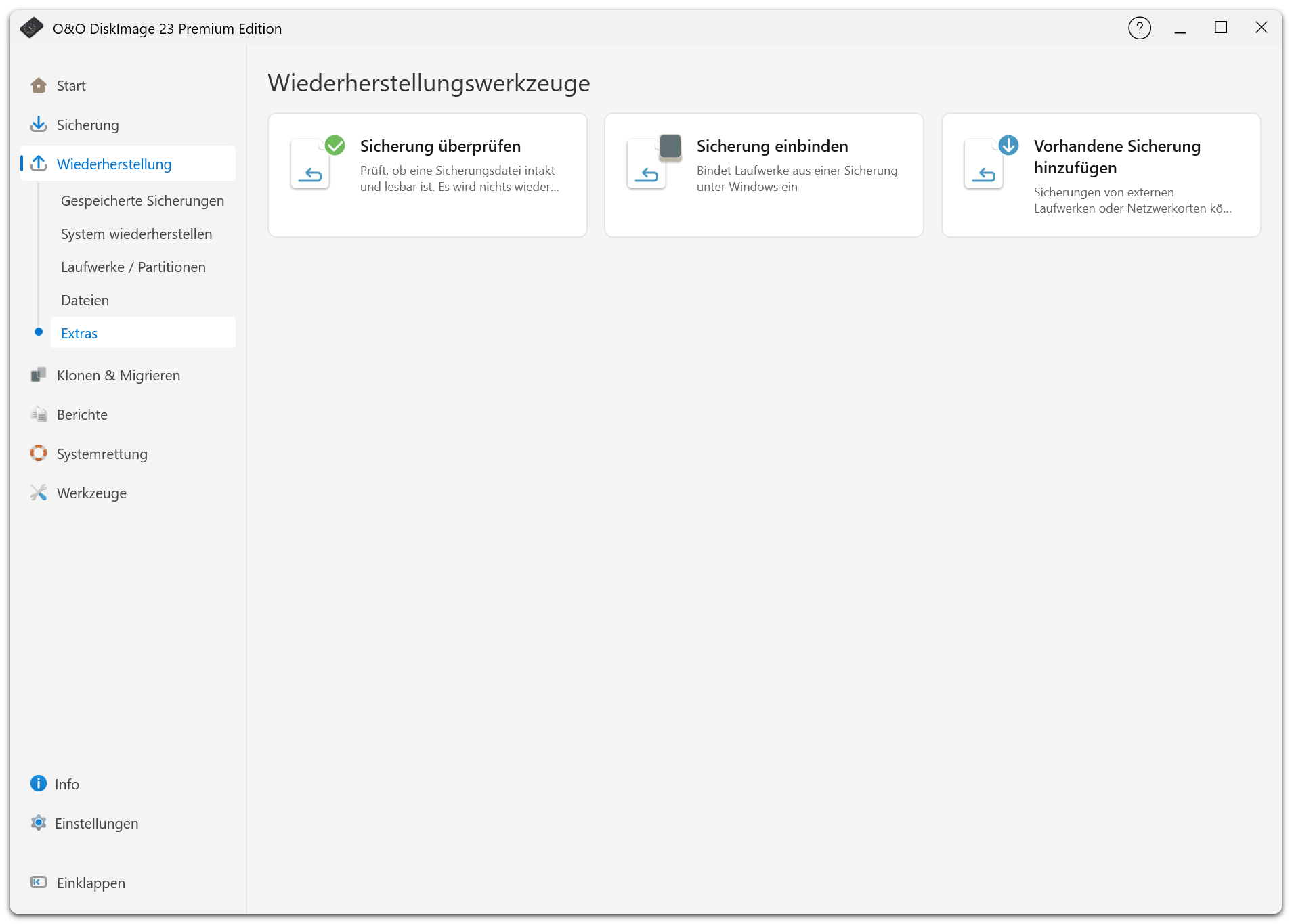Click the blue Info icon
Viewport: 1292px width, 924px height.
39,784
